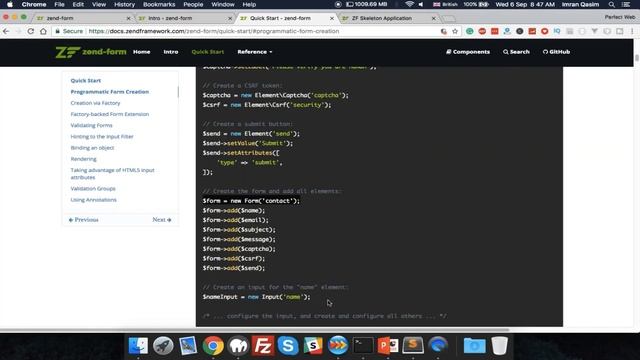Click the black round extension icon
Screen dimensions: 640x360
(520, 31)
